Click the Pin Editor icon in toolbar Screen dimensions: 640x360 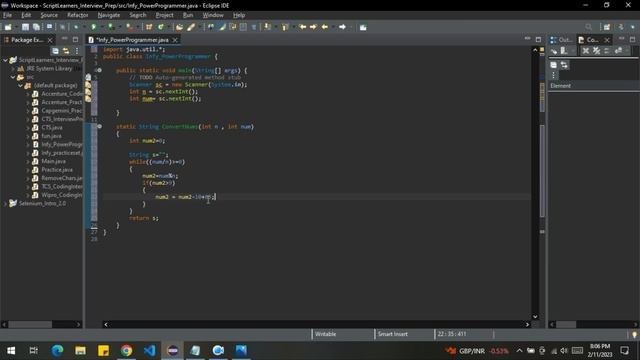click(363, 27)
